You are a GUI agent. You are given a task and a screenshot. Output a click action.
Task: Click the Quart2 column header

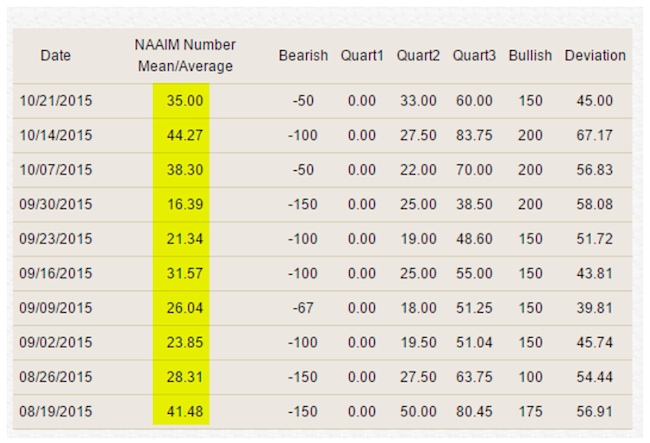418,56
